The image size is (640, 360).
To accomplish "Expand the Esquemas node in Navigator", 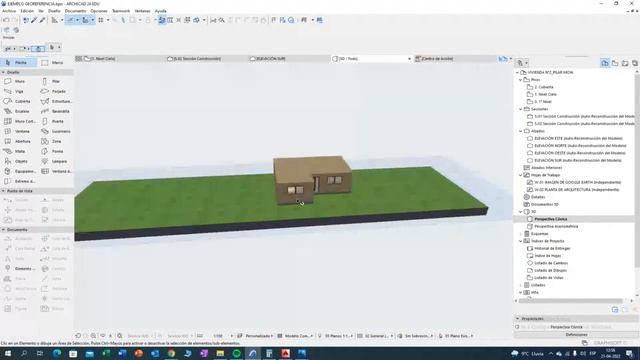I will (521, 234).
